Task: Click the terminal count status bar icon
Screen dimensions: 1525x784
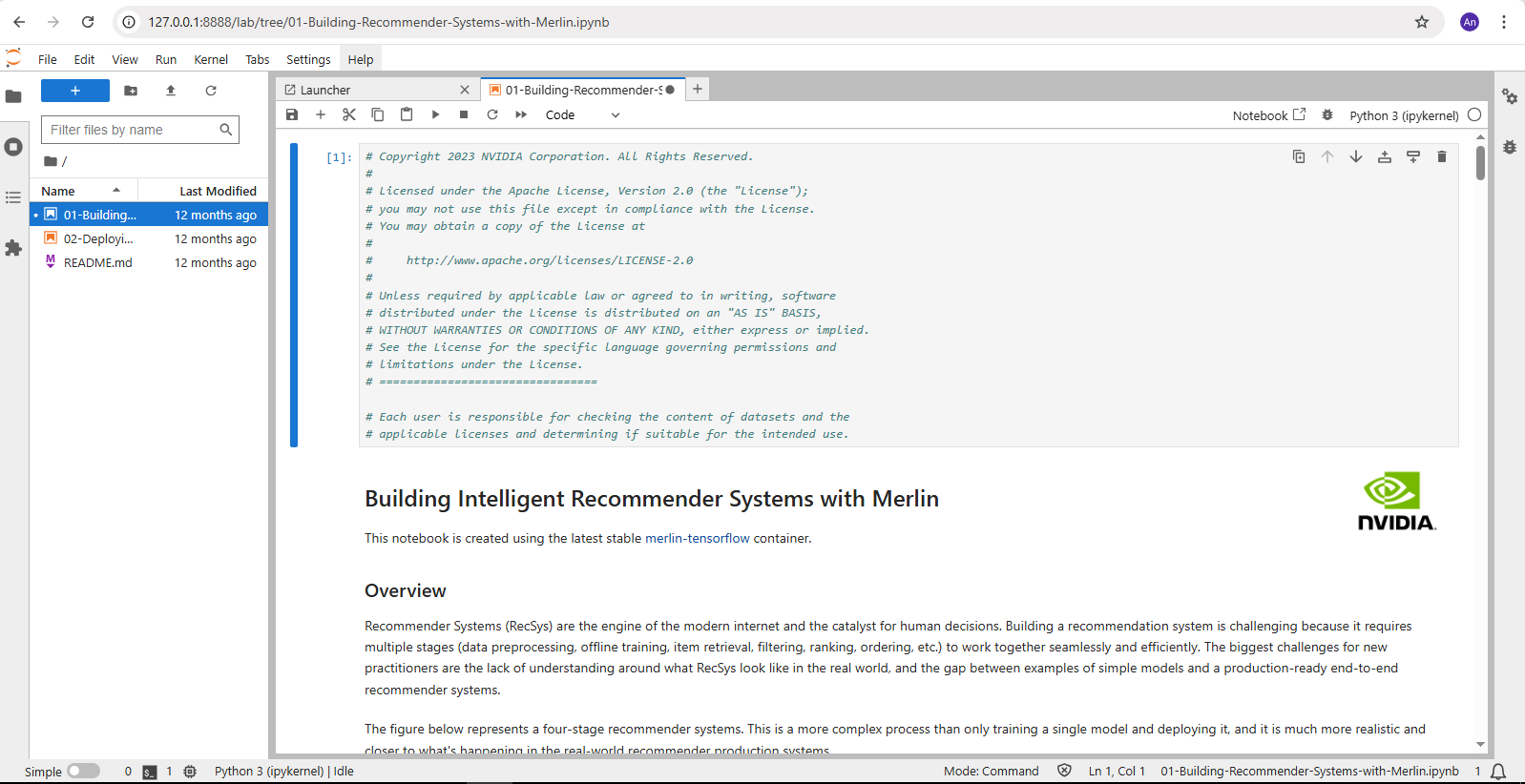Action: click(150, 772)
